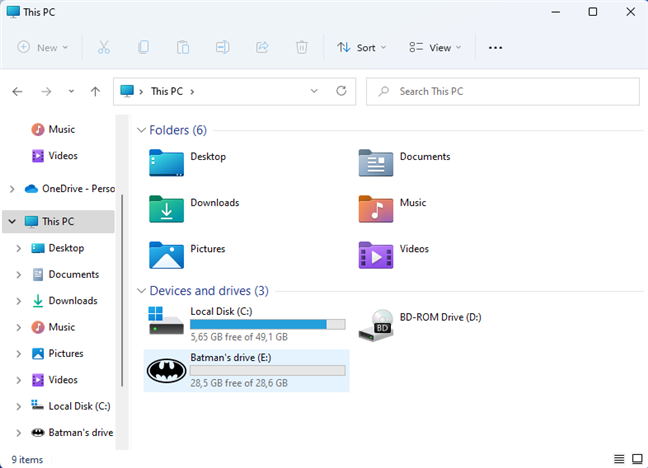Click the Devices and drives (3) header
This screenshot has width=648, height=468.
209,291
